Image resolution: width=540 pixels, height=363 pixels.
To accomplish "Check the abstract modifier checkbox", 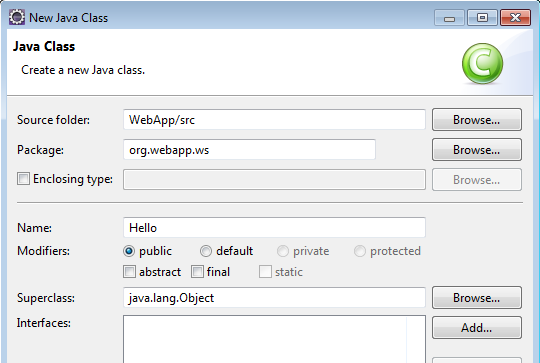I will 129,272.
